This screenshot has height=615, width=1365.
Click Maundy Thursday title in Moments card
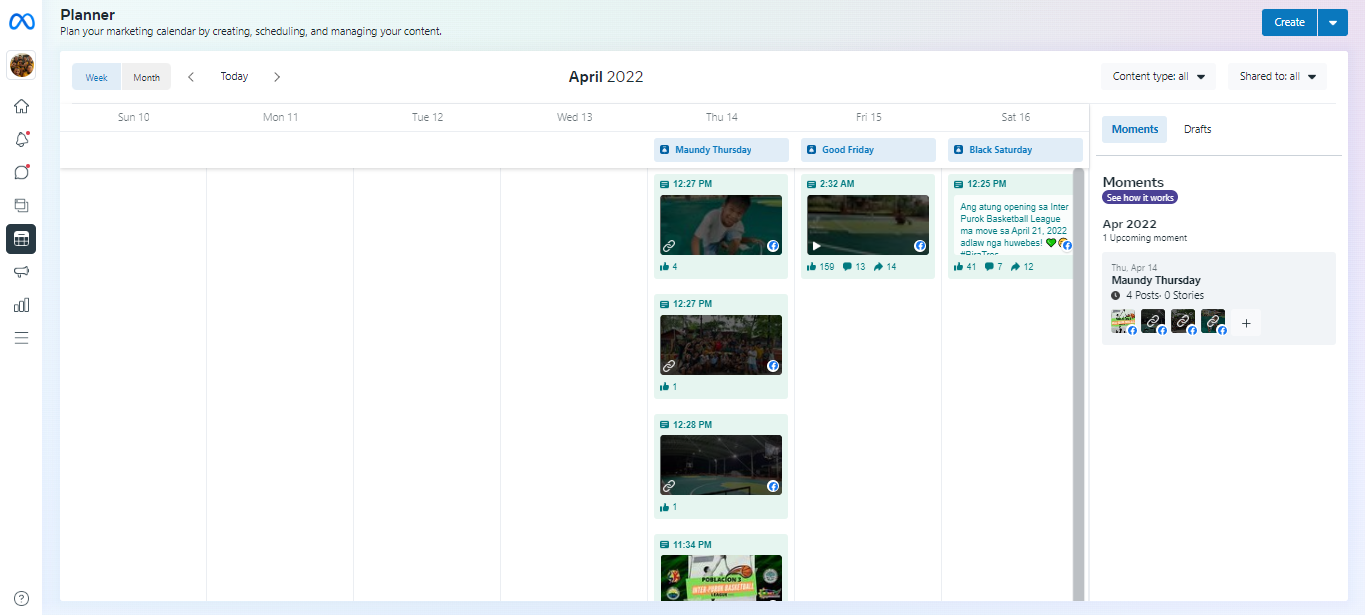pos(1156,281)
